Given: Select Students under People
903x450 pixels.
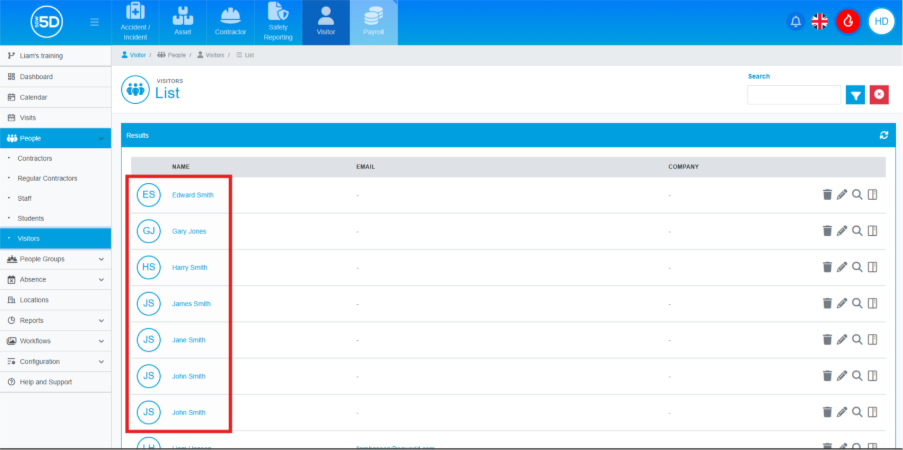Looking at the screenshot, I should [55, 218].
